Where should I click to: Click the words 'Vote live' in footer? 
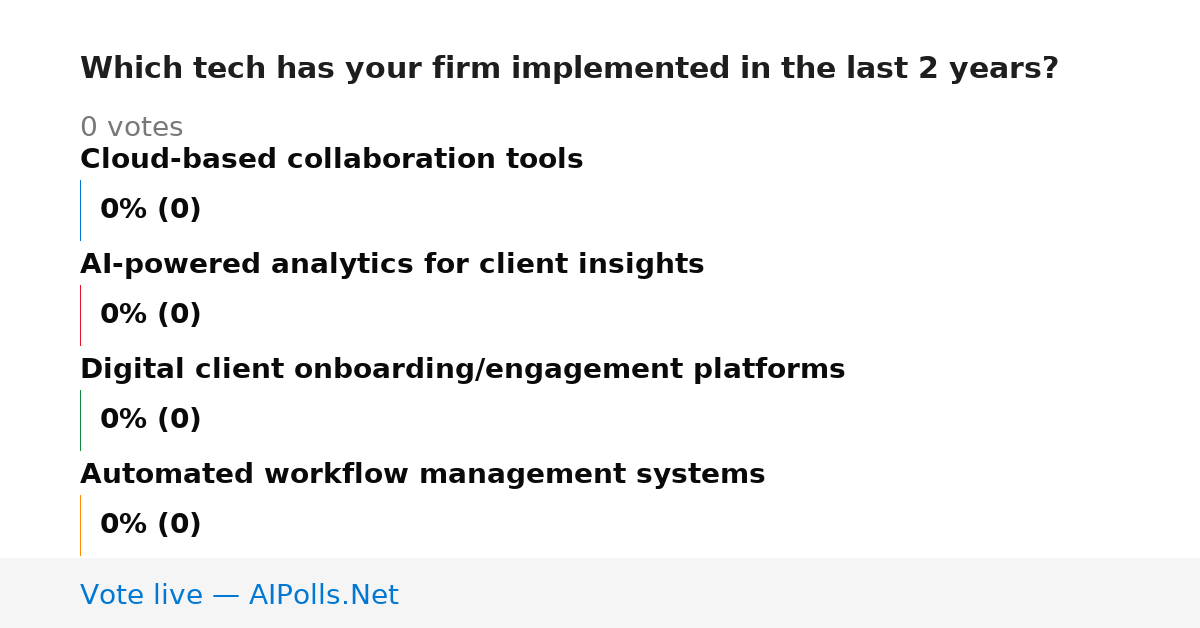click(x=141, y=596)
